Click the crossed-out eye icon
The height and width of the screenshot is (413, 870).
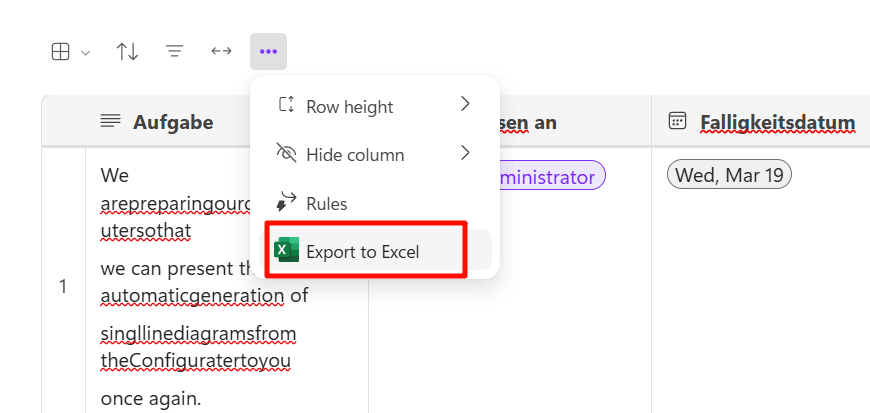286,153
